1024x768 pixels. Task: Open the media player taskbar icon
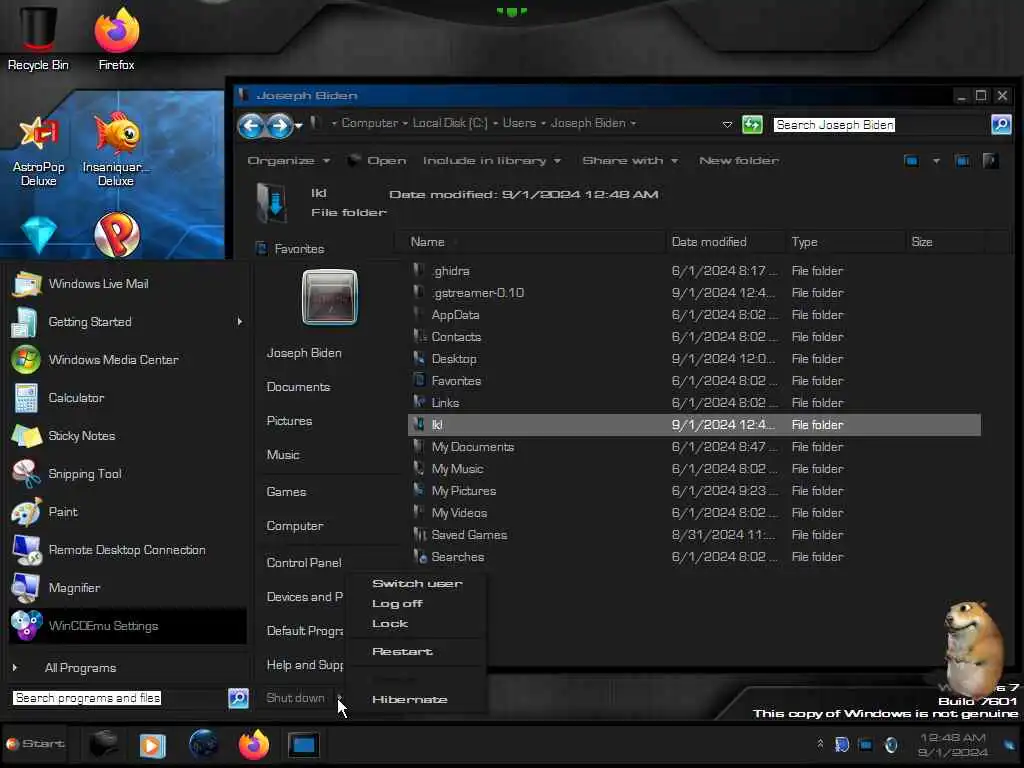152,745
